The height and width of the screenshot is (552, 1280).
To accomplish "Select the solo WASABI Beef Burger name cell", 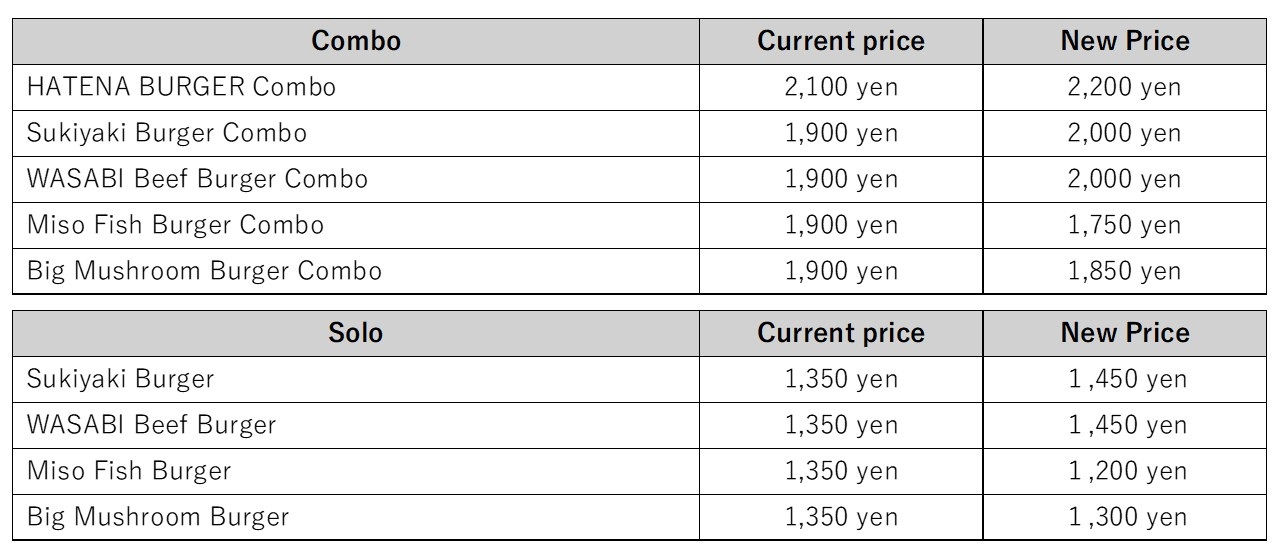I will click(x=151, y=425).
